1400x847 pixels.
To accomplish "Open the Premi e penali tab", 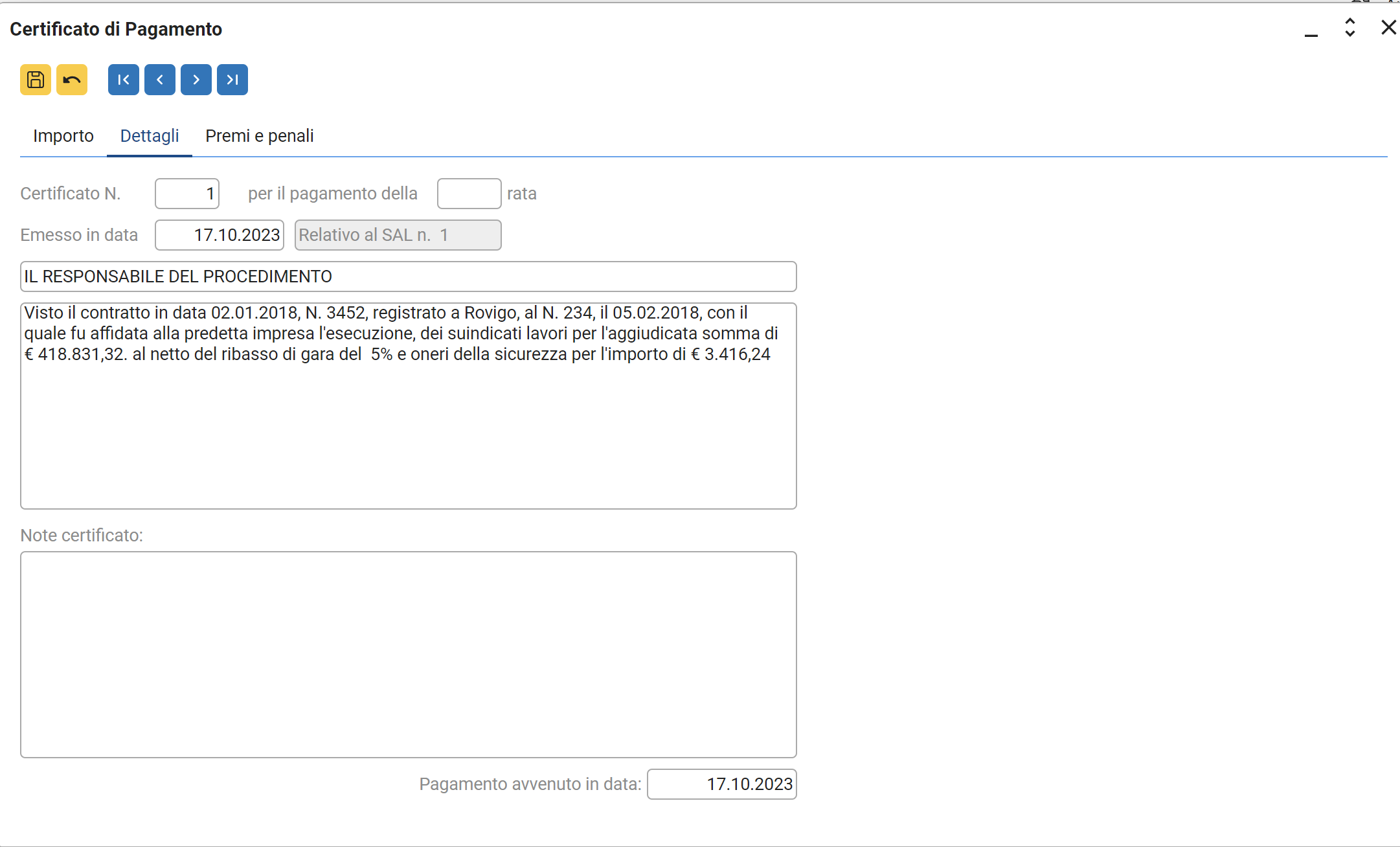I will point(259,136).
